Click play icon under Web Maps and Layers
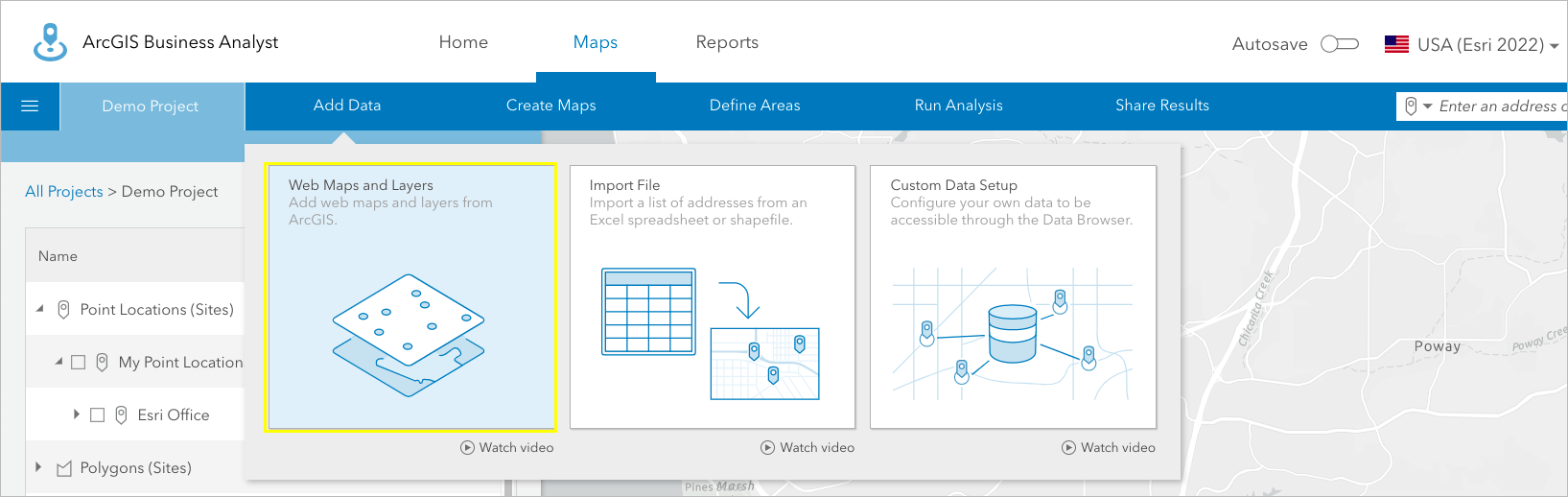 467,447
